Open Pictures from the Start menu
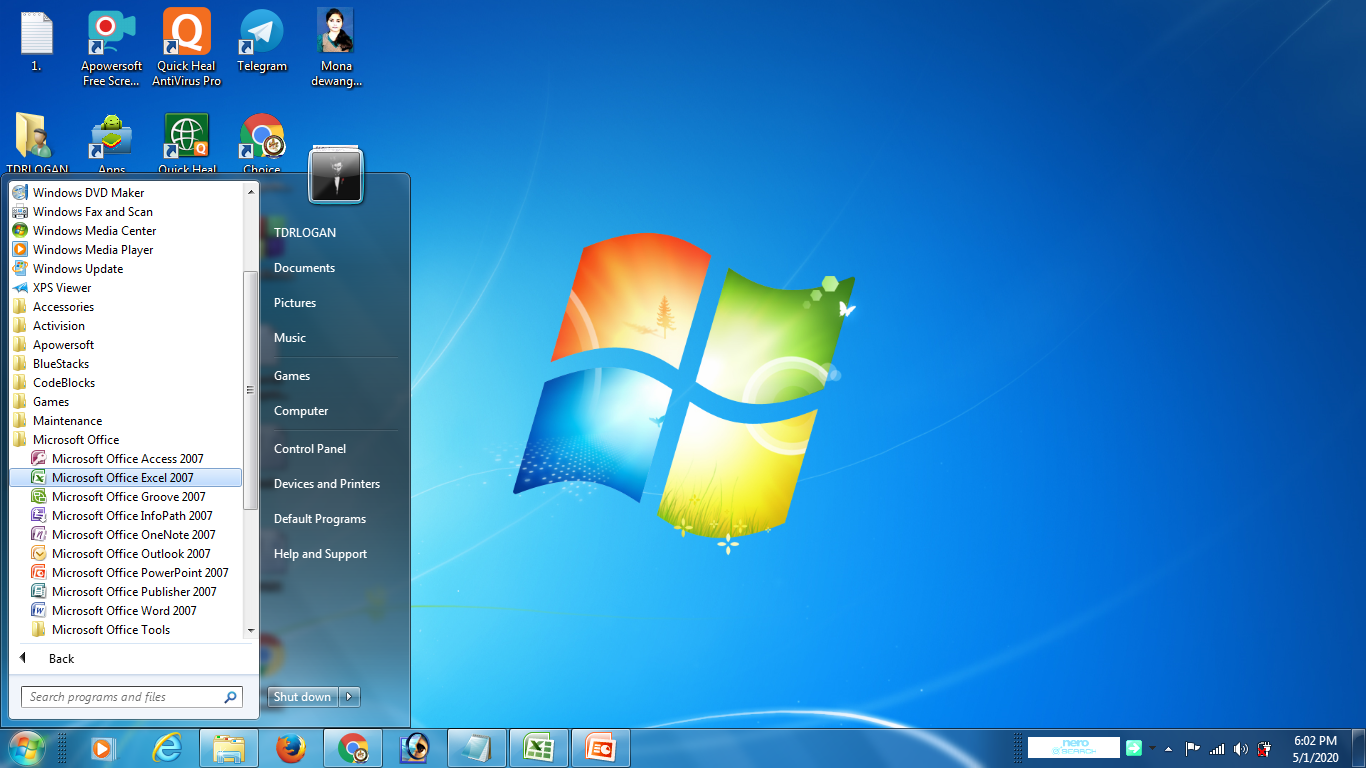 [295, 303]
